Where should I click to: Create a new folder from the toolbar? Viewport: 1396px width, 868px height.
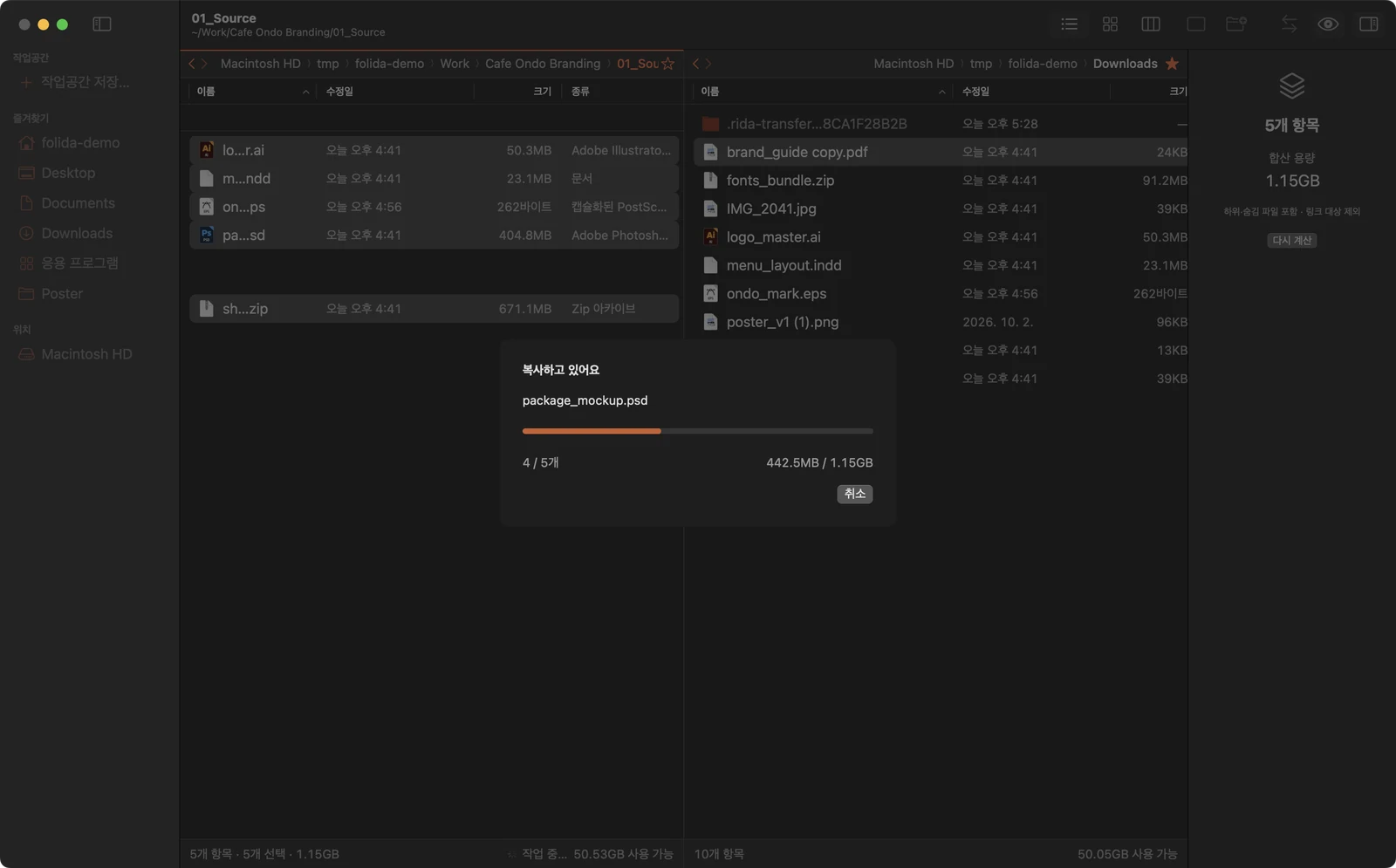[1236, 24]
